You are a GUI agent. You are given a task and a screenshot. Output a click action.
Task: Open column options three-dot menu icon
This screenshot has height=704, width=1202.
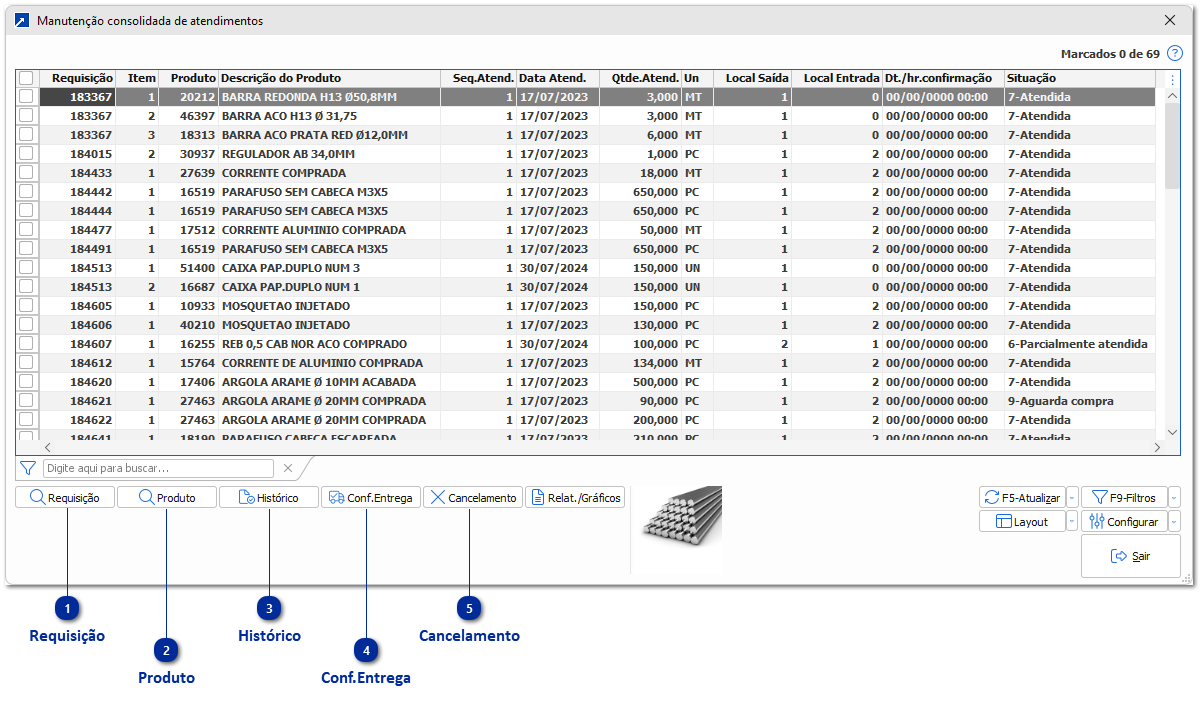1173,79
